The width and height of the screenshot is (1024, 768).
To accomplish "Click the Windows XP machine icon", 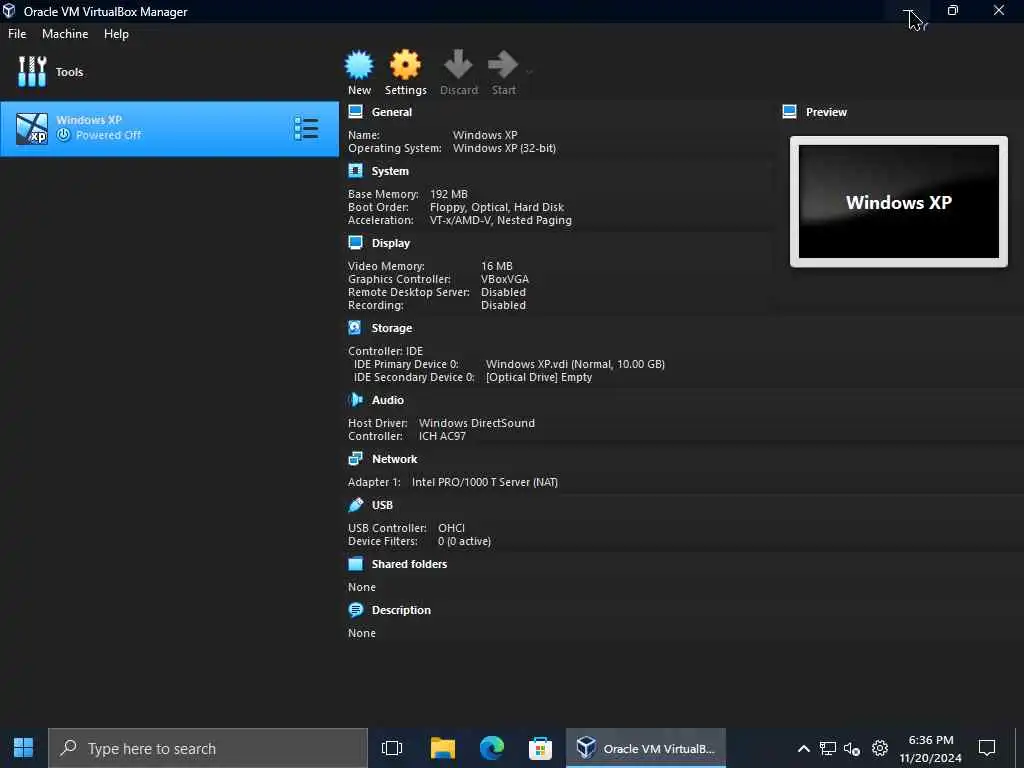I will [x=32, y=128].
